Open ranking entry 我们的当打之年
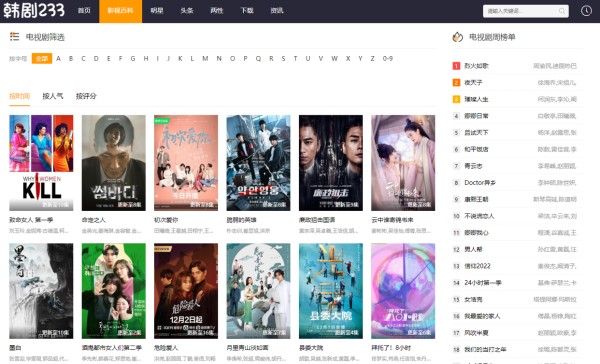 (485, 349)
